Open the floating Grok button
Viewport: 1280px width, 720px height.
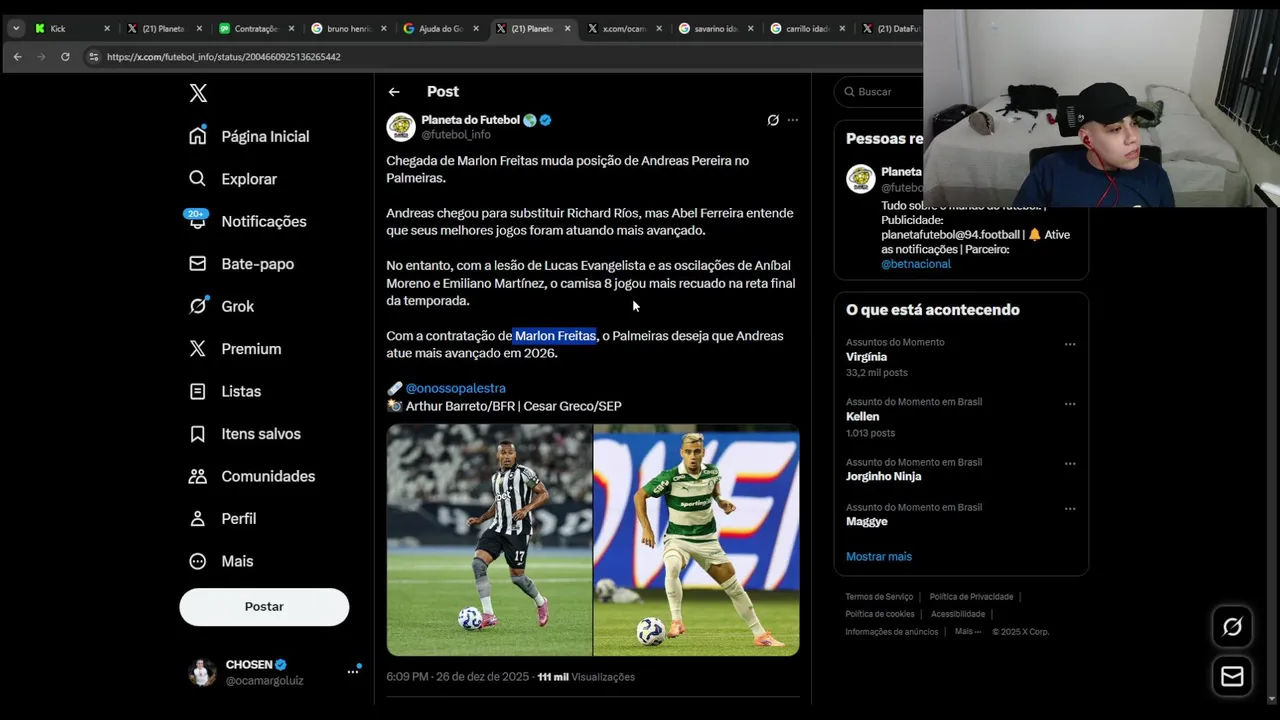click(x=1232, y=627)
